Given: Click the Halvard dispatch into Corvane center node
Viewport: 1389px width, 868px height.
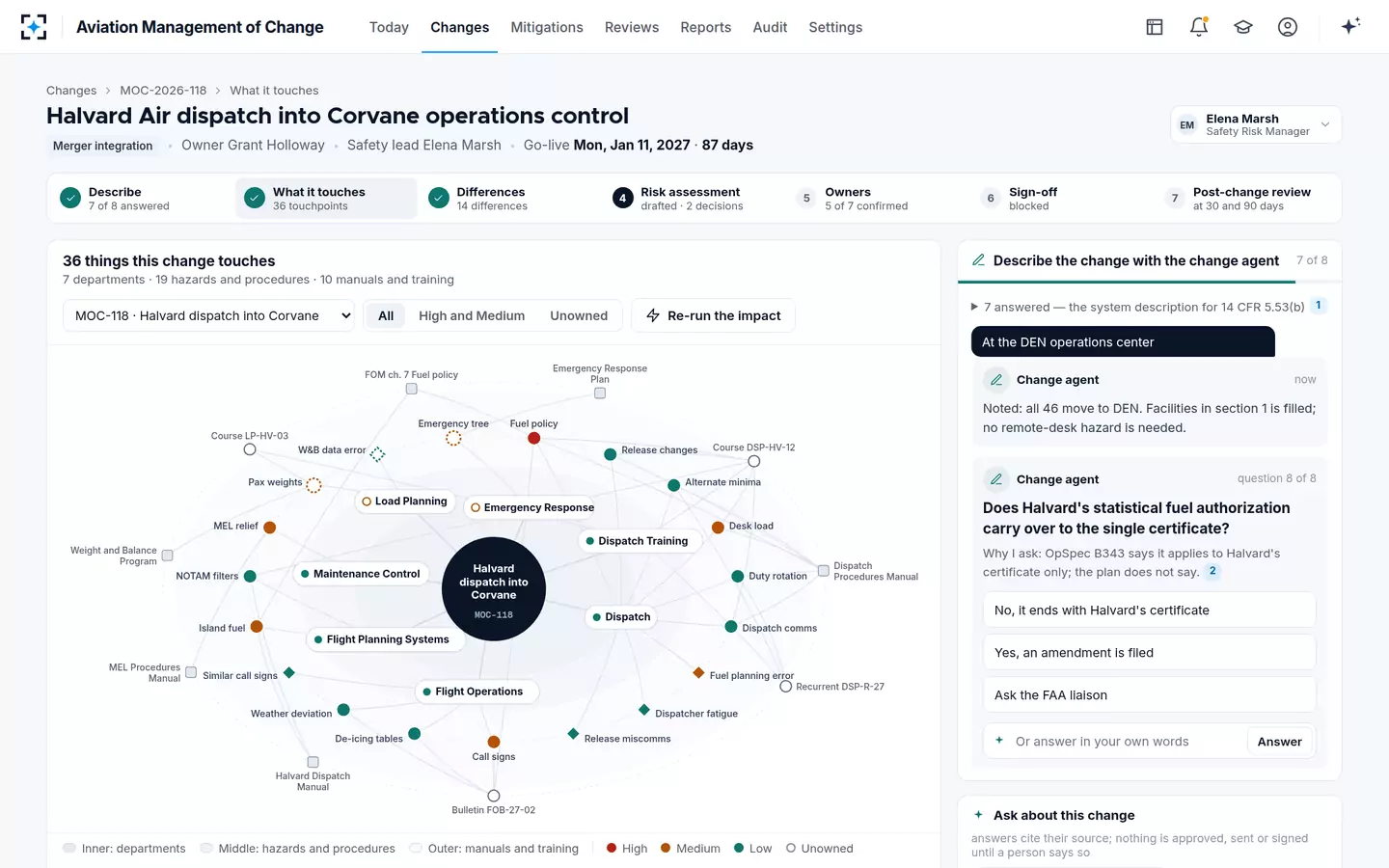Looking at the screenshot, I should [x=494, y=589].
